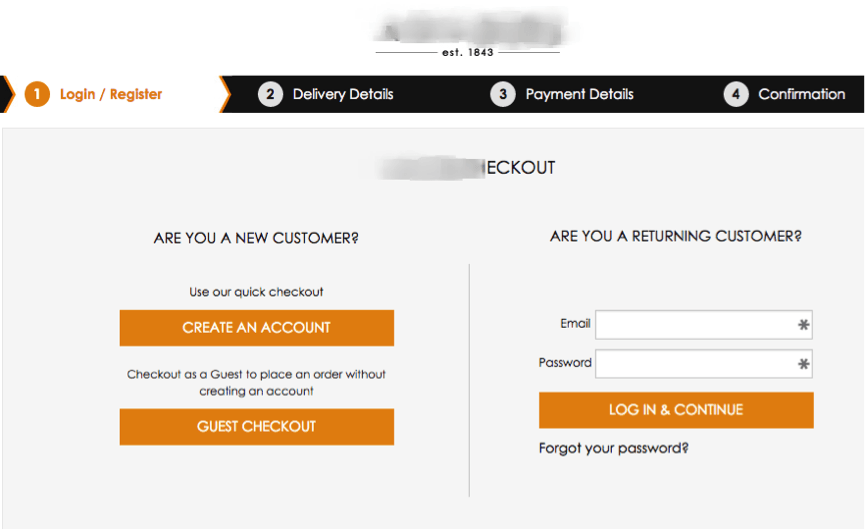Image resolution: width=865 pixels, height=530 pixels.
Task: Click the Password field label
Action: click(x=565, y=362)
